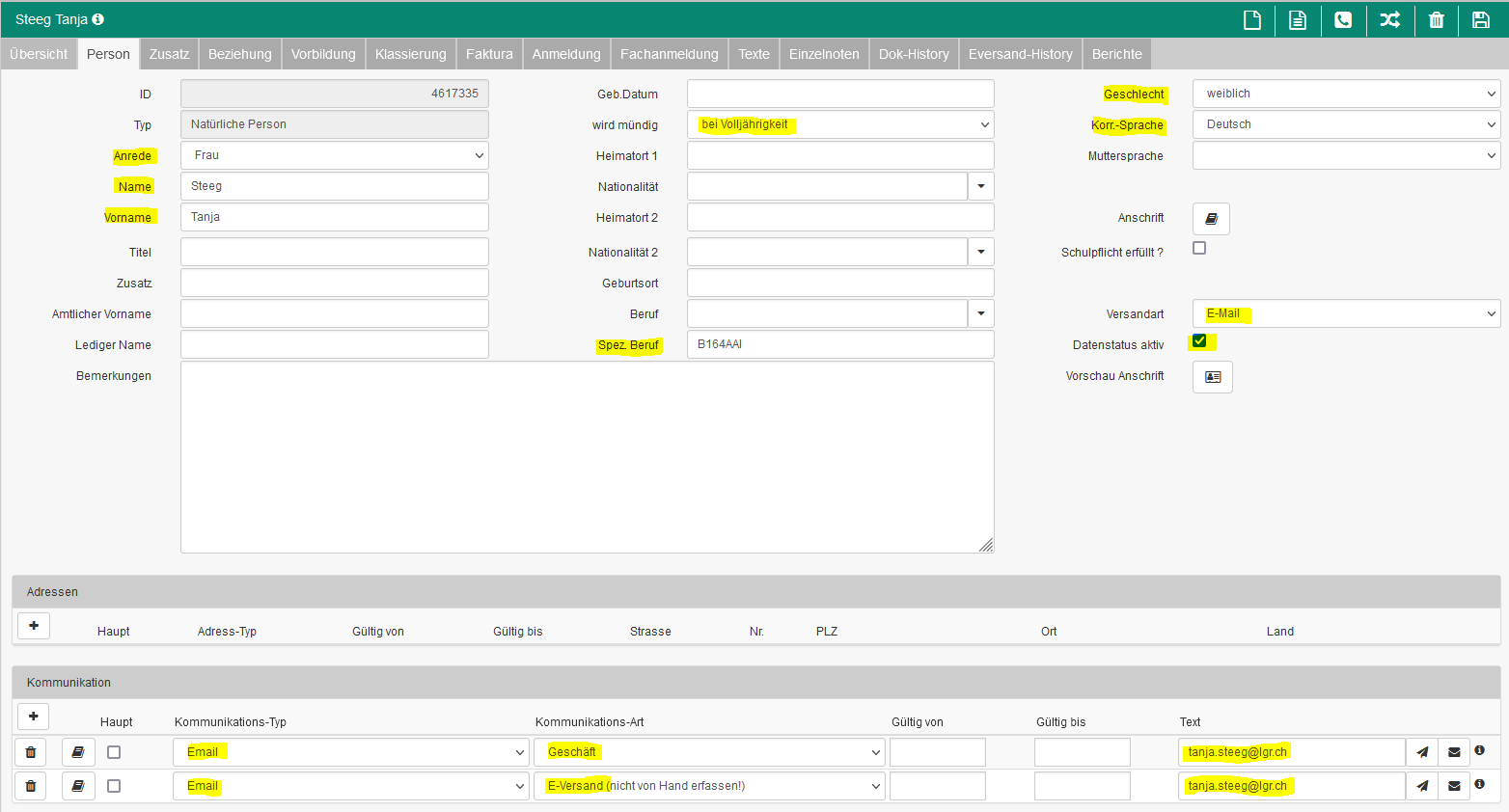Open the Versandart dropdown showing E-Mail
This screenshot has width=1509, height=812.
(x=1346, y=313)
